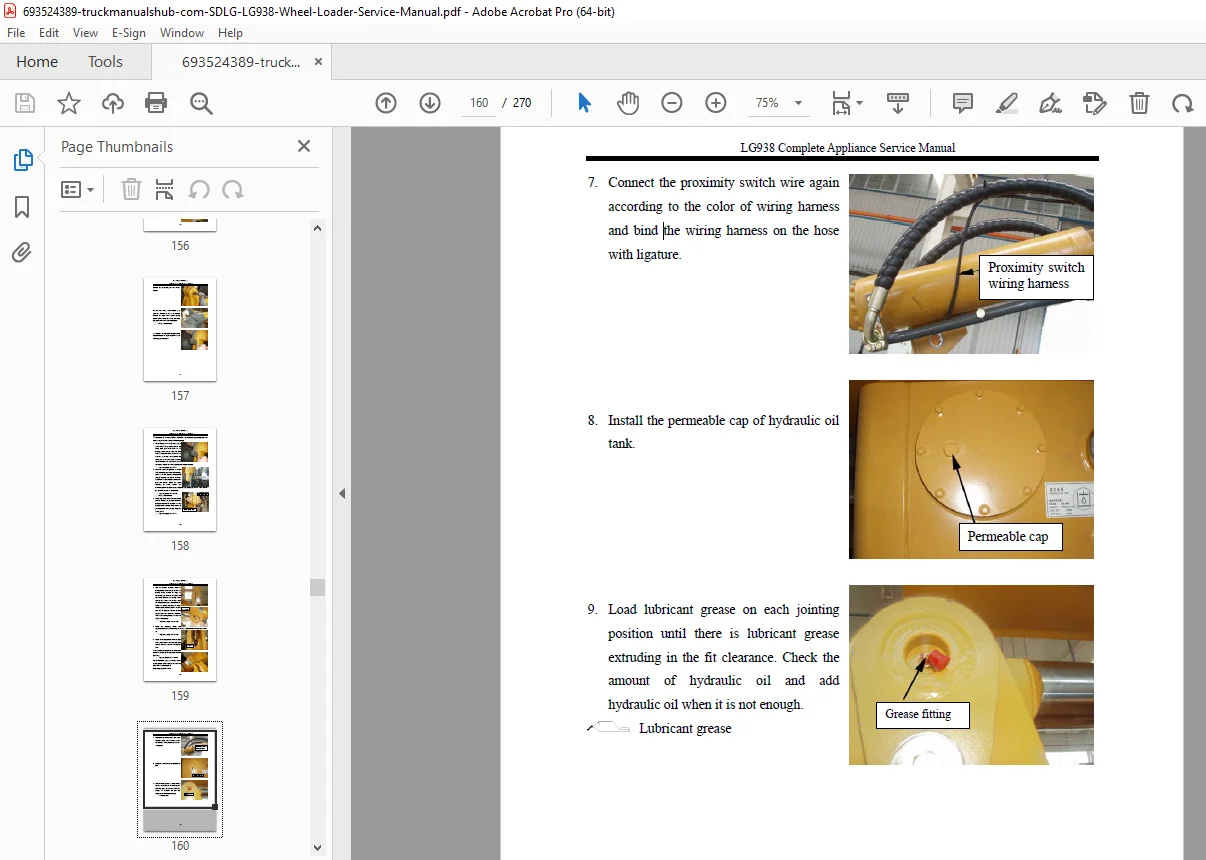Select the highlighter pen tool

(x=1007, y=103)
